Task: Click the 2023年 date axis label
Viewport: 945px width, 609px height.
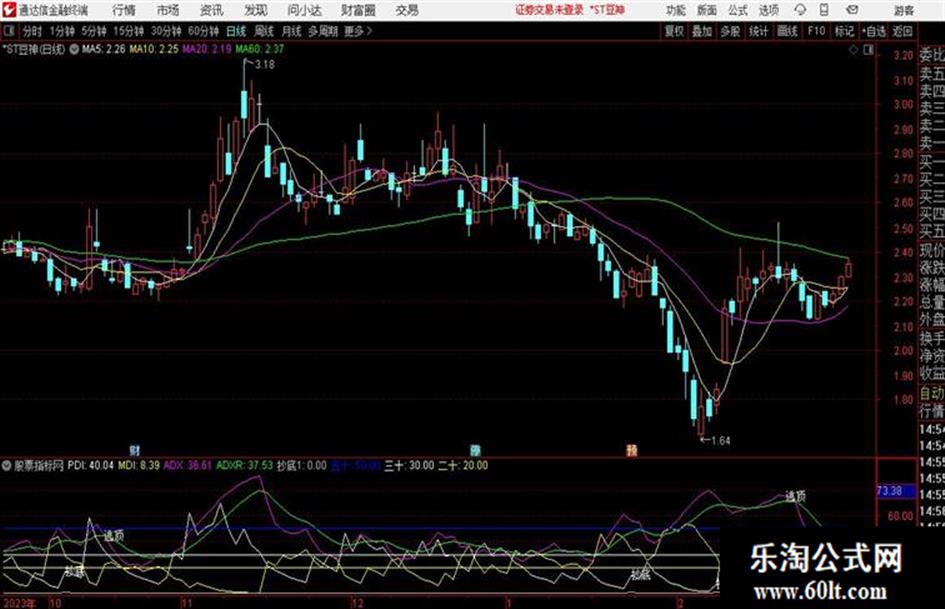Action: pos(19,602)
